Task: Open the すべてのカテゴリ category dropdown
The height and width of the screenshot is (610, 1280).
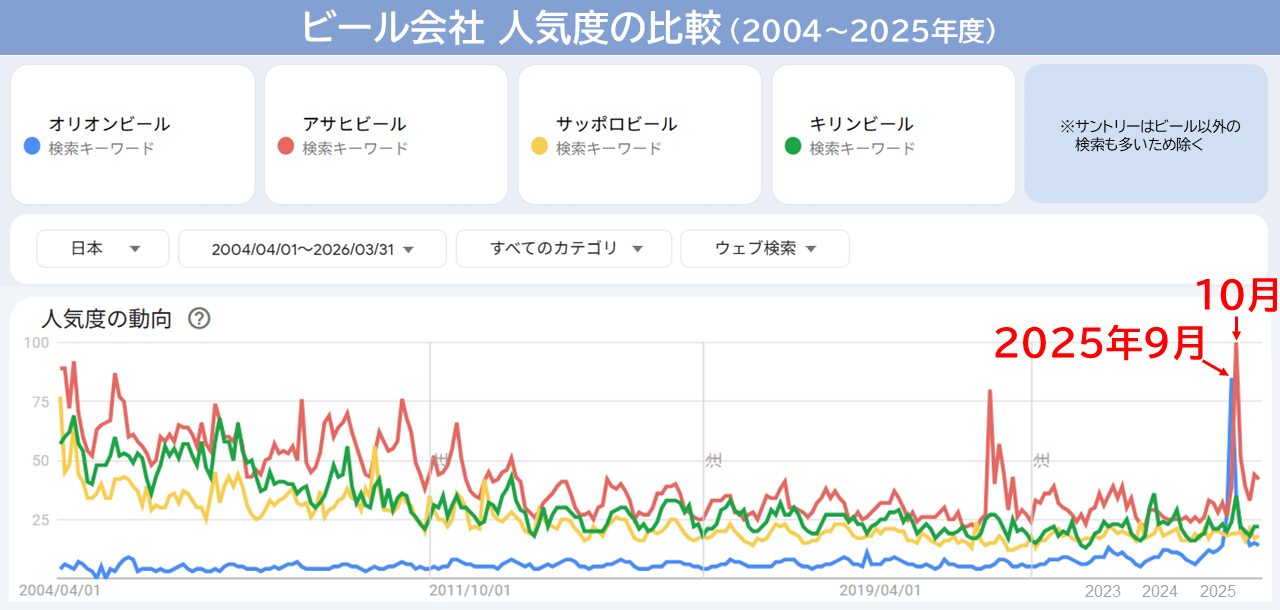Action: coord(564,249)
